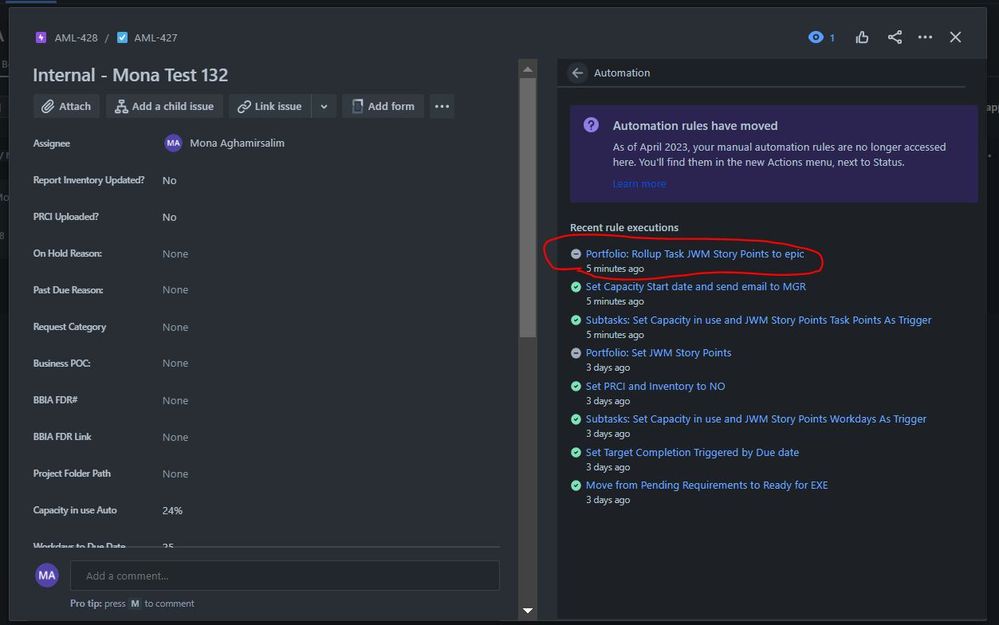Vote with the thumbs-up icon
999x625 pixels.
[862, 37]
